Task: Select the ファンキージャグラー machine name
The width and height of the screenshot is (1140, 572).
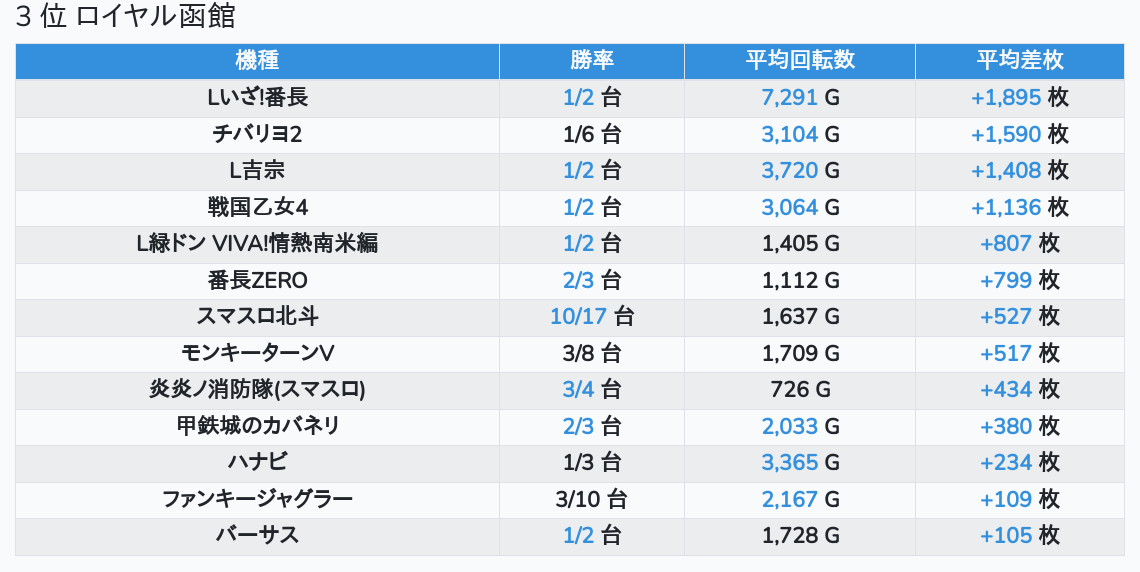Action: (257, 499)
